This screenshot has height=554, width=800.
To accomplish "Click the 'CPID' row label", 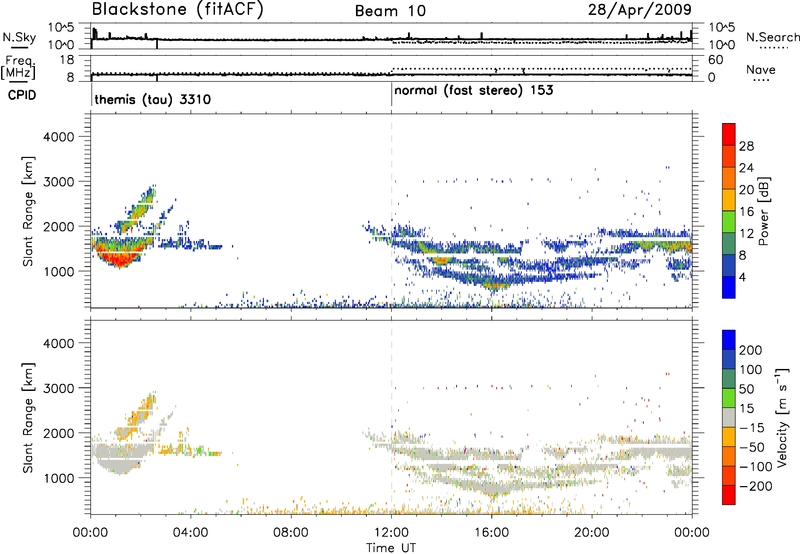I will point(22,95).
